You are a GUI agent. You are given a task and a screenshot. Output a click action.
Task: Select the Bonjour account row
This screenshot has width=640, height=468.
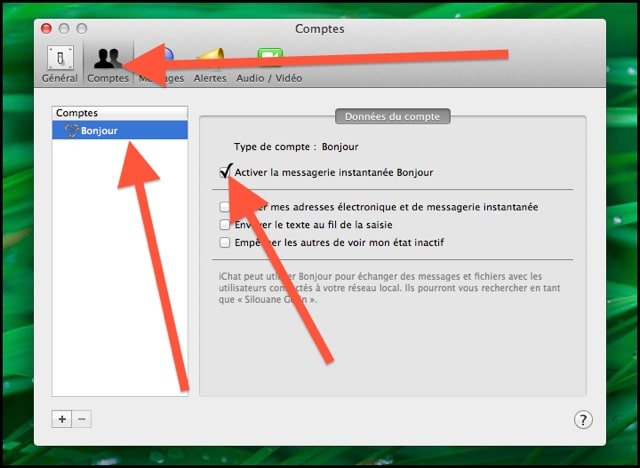coord(120,130)
